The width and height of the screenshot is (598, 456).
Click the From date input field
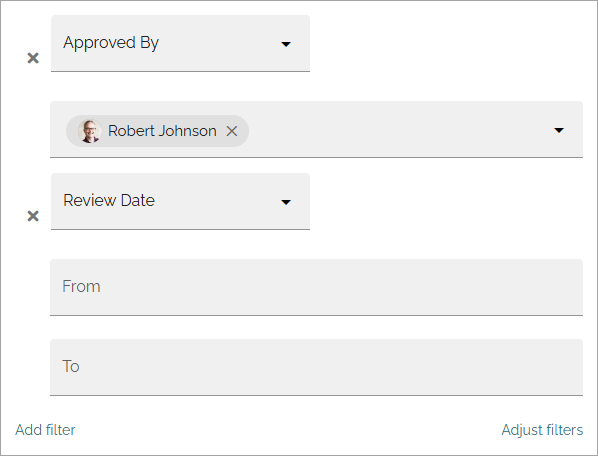coord(317,287)
